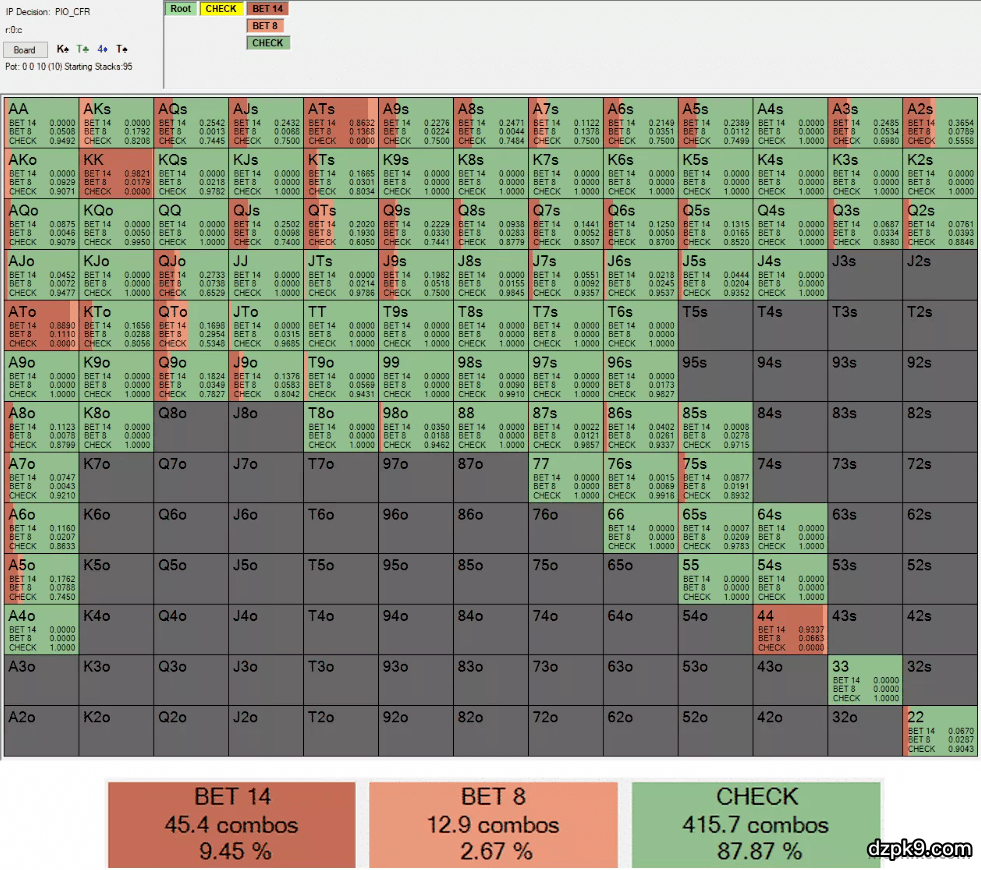The width and height of the screenshot is (981, 870).
Task: Open the BET 8 tree node
Action: click(267, 26)
